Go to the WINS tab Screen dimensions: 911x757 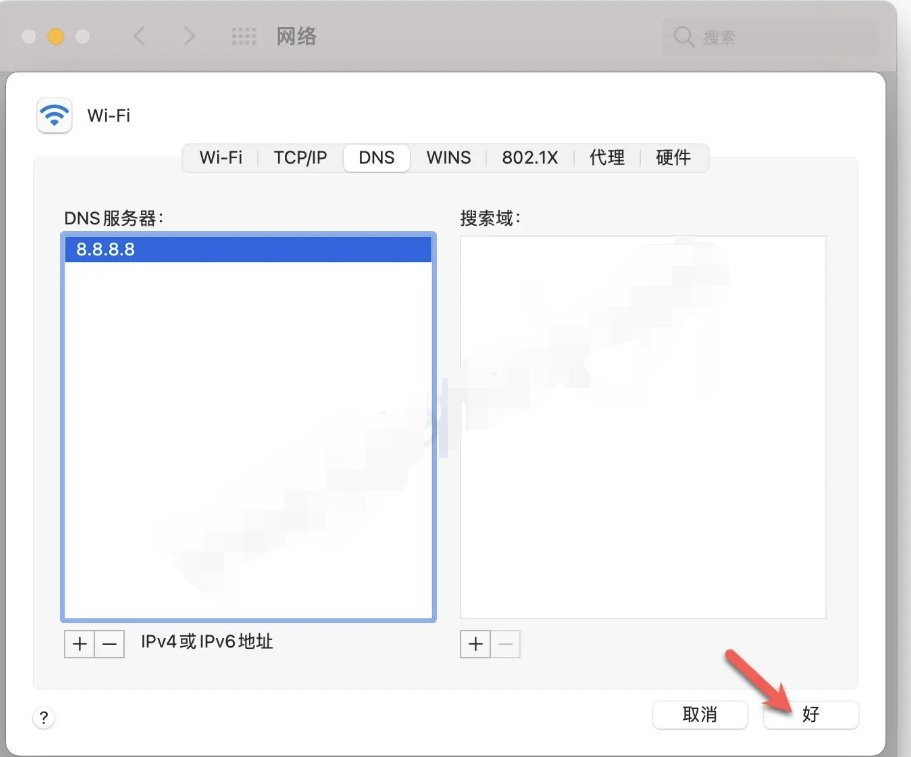[x=448, y=158]
